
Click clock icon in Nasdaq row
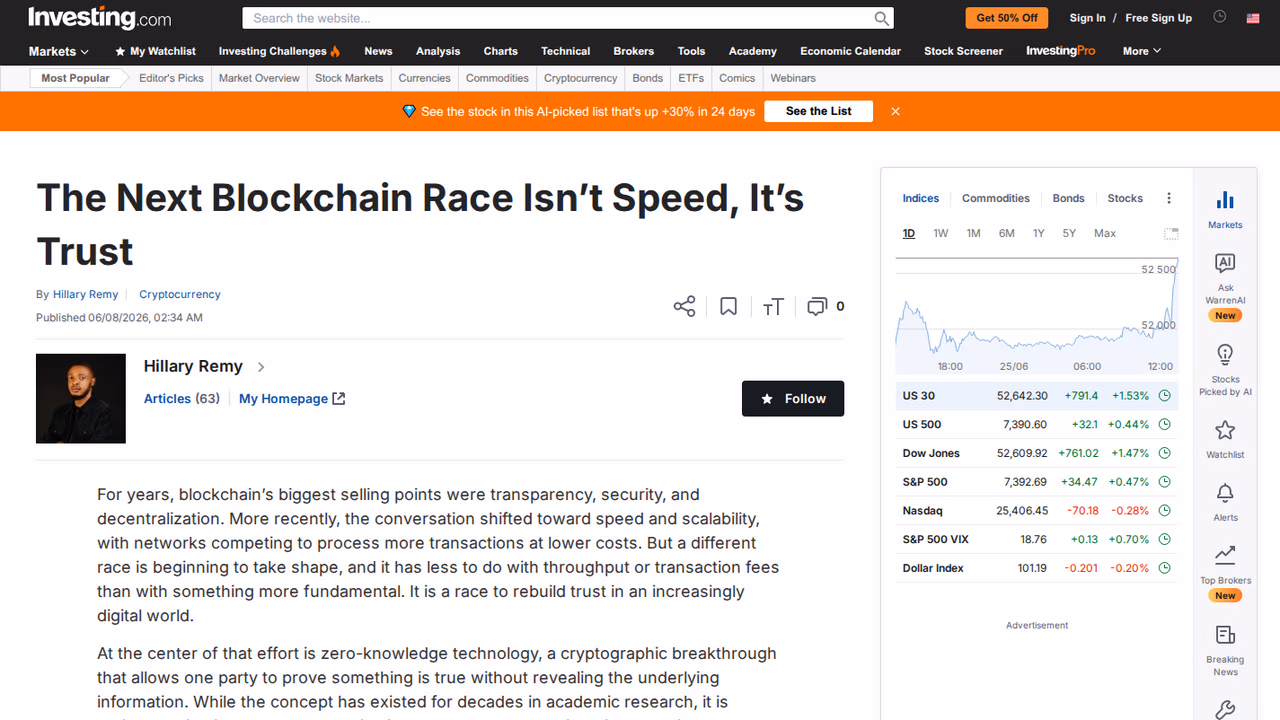pos(1164,510)
